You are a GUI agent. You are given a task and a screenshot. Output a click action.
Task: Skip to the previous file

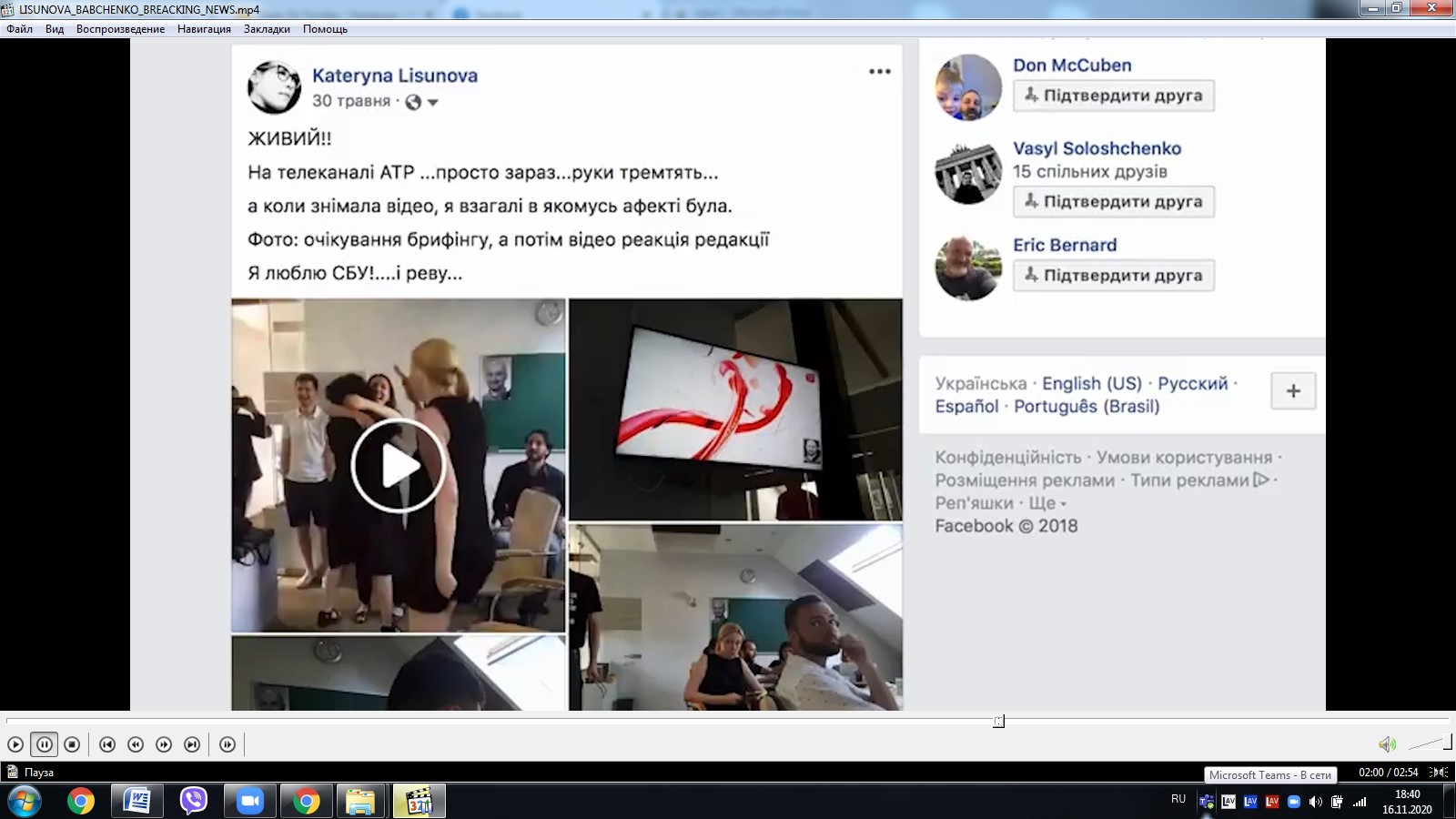click(x=107, y=744)
